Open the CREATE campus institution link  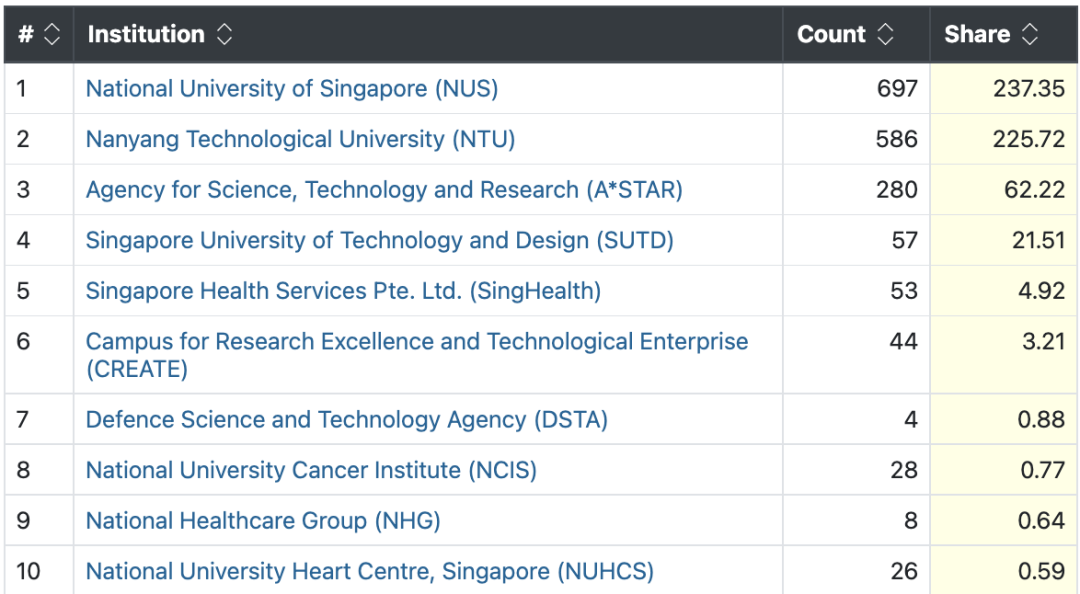(416, 342)
